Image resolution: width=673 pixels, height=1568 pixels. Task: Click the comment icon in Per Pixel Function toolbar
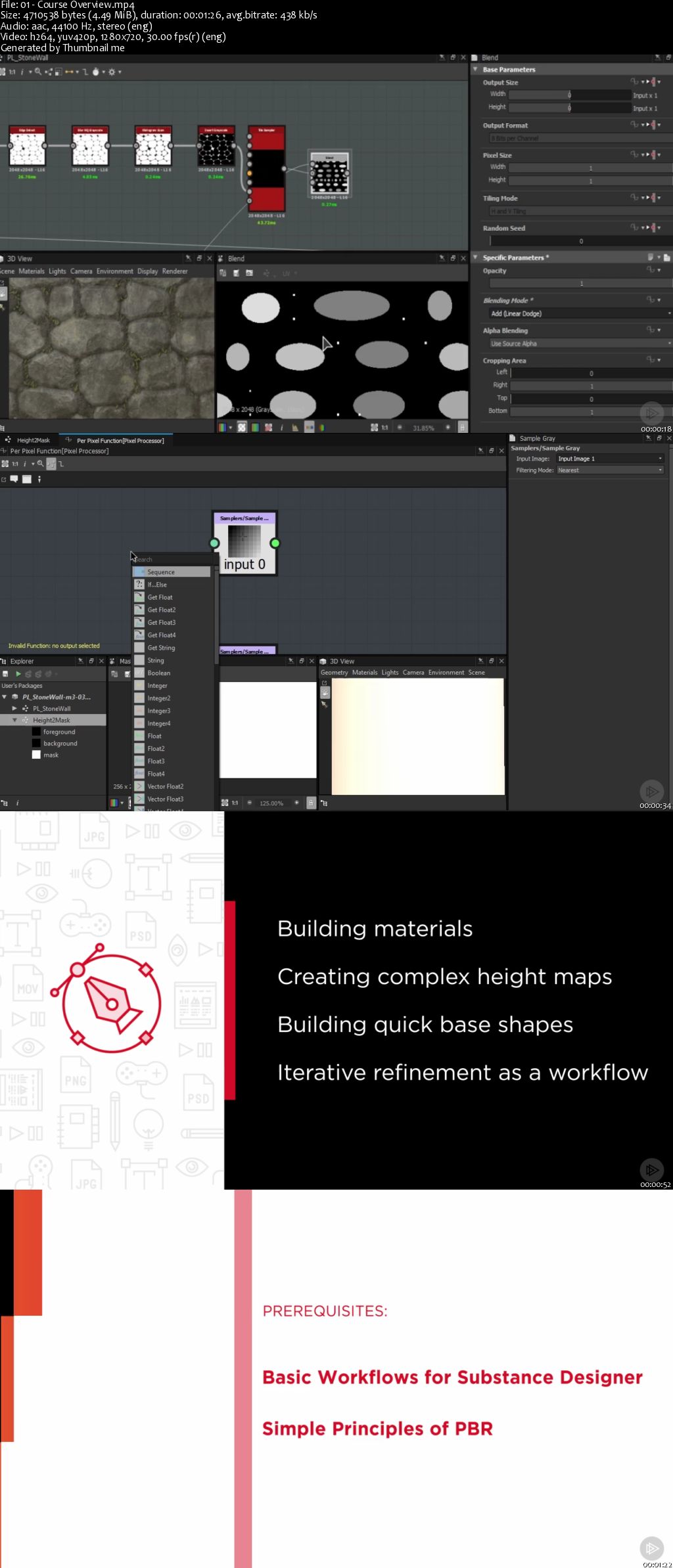(x=14, y=479)
